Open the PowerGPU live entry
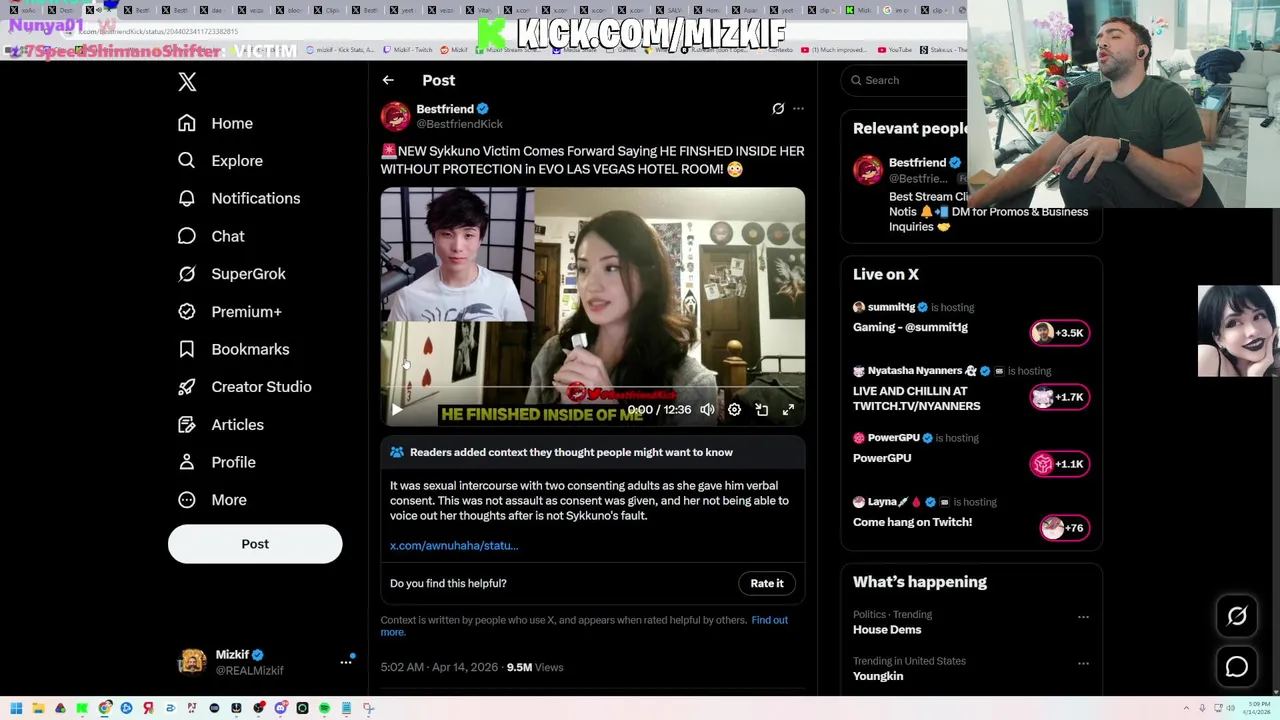1280x720 pixels. (882, 458)
